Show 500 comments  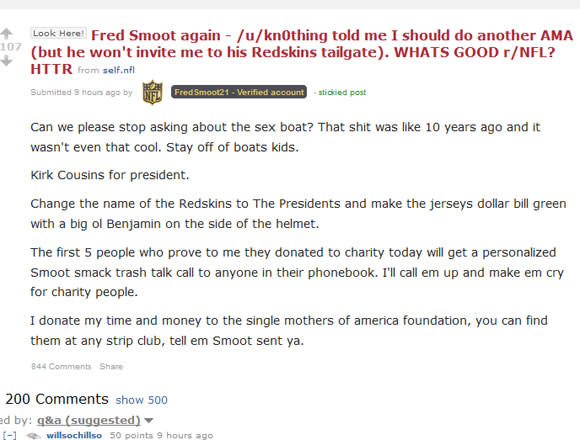pos(141,400)
